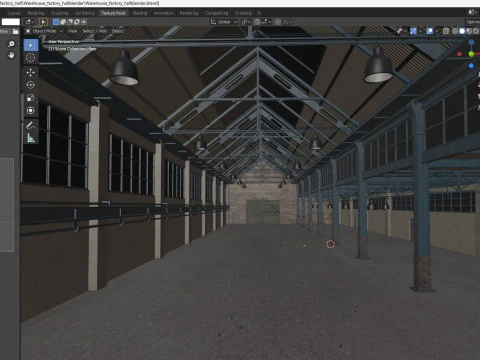The image size is (480, 360).
Task: Switch to the Compositing workspace tab
Action: click(217, 13)
